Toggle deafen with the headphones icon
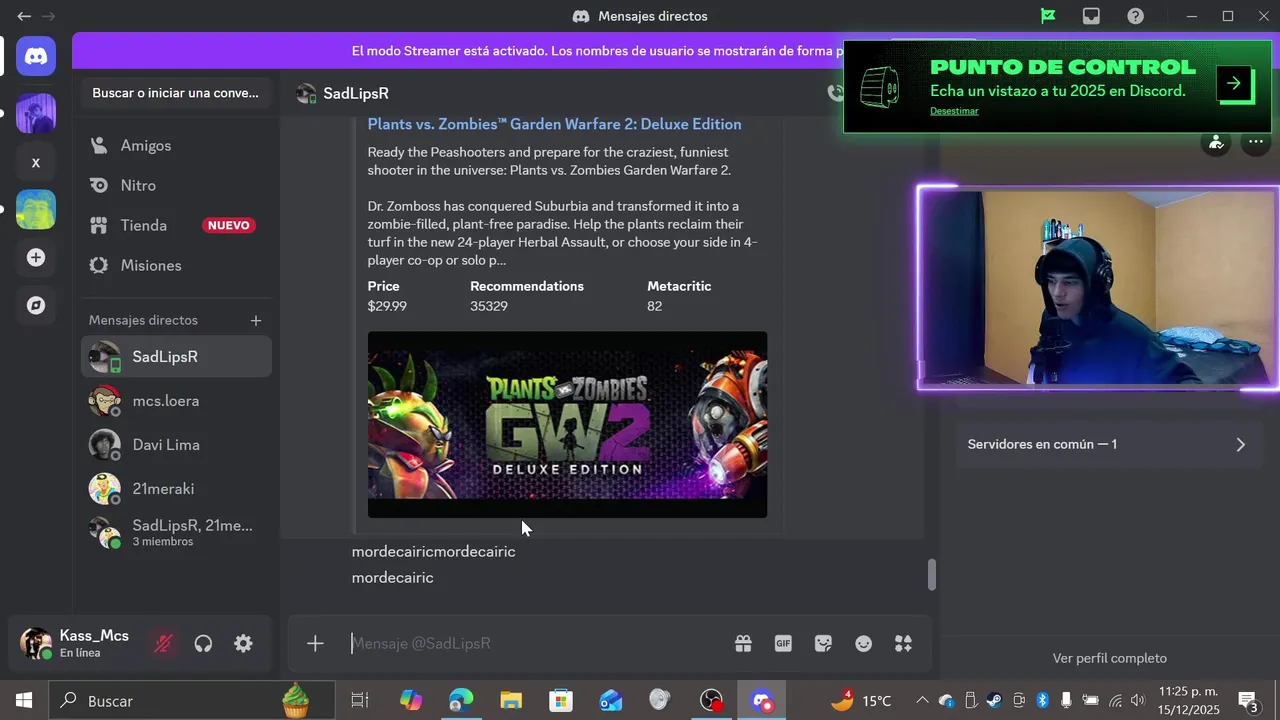Image resolution: width=1280 pixels, height=720 pixels. tap(203, 644)
